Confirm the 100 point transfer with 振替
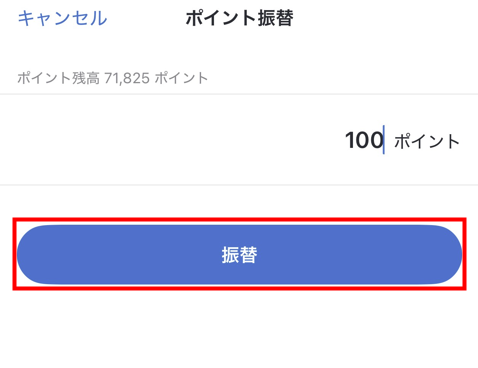The image size is (478, 368). coord(239,255)
